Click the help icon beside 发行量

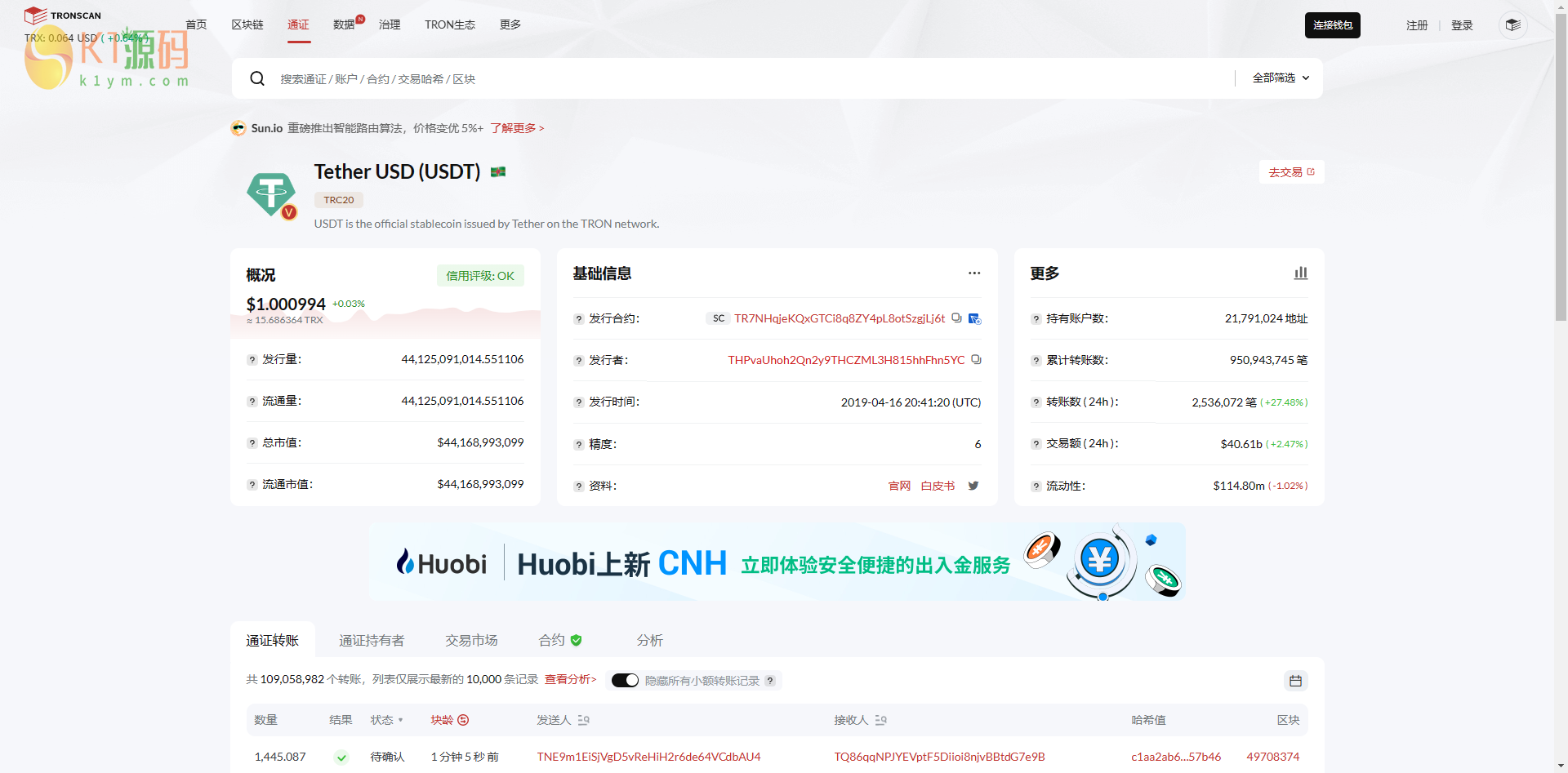pos(252,360)
